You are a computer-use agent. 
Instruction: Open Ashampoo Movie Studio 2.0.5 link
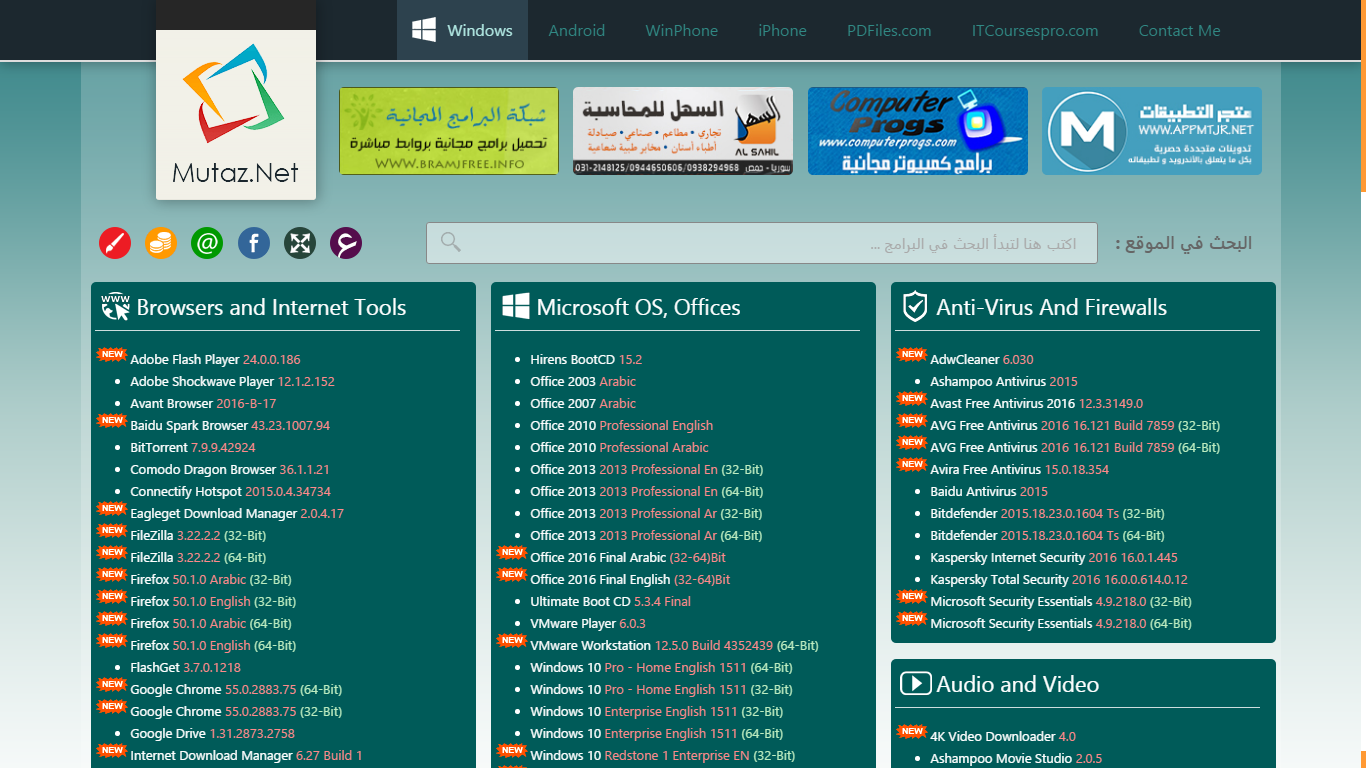(x=1016, y=759)
